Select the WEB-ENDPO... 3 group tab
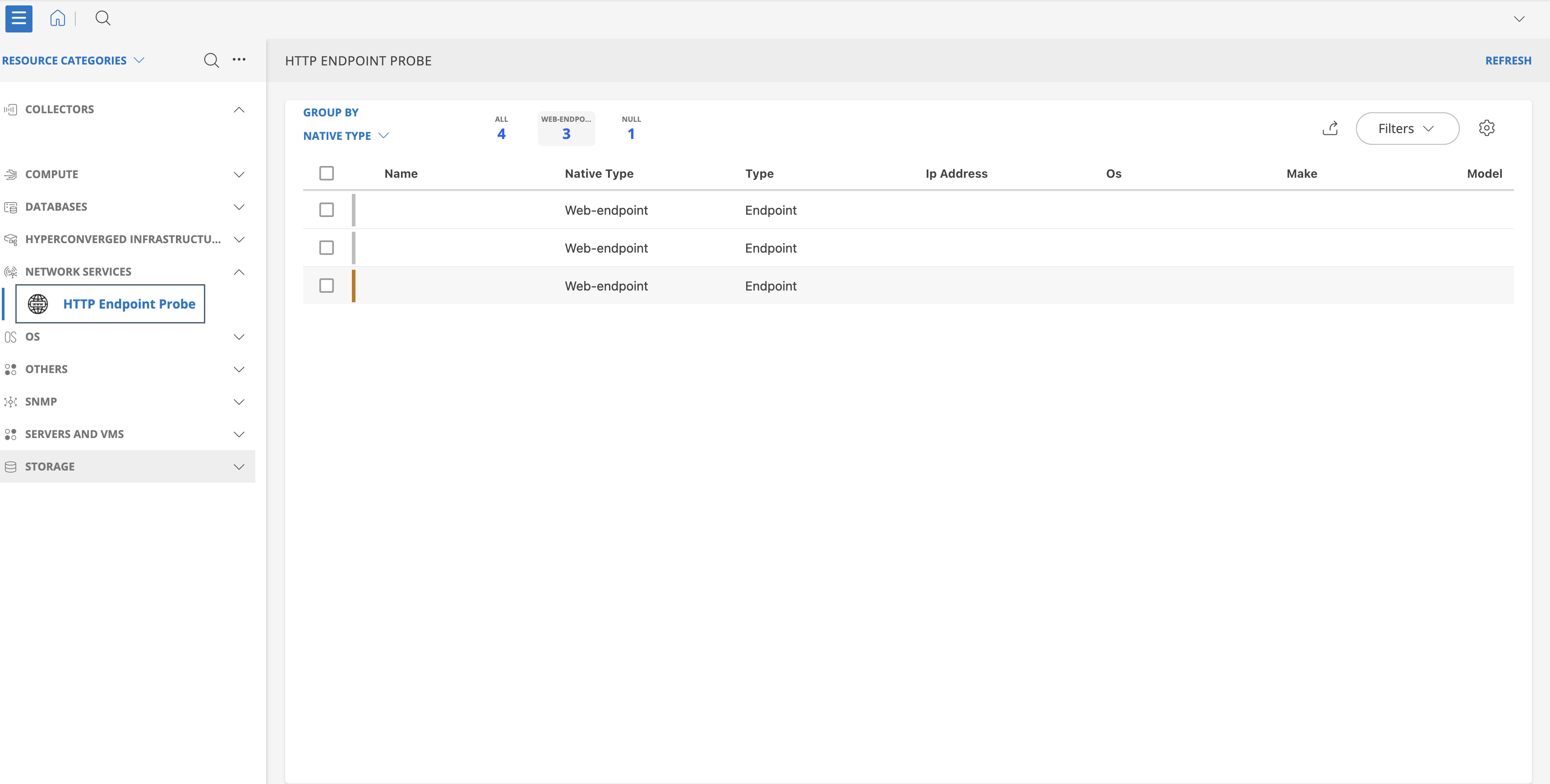 566,128
